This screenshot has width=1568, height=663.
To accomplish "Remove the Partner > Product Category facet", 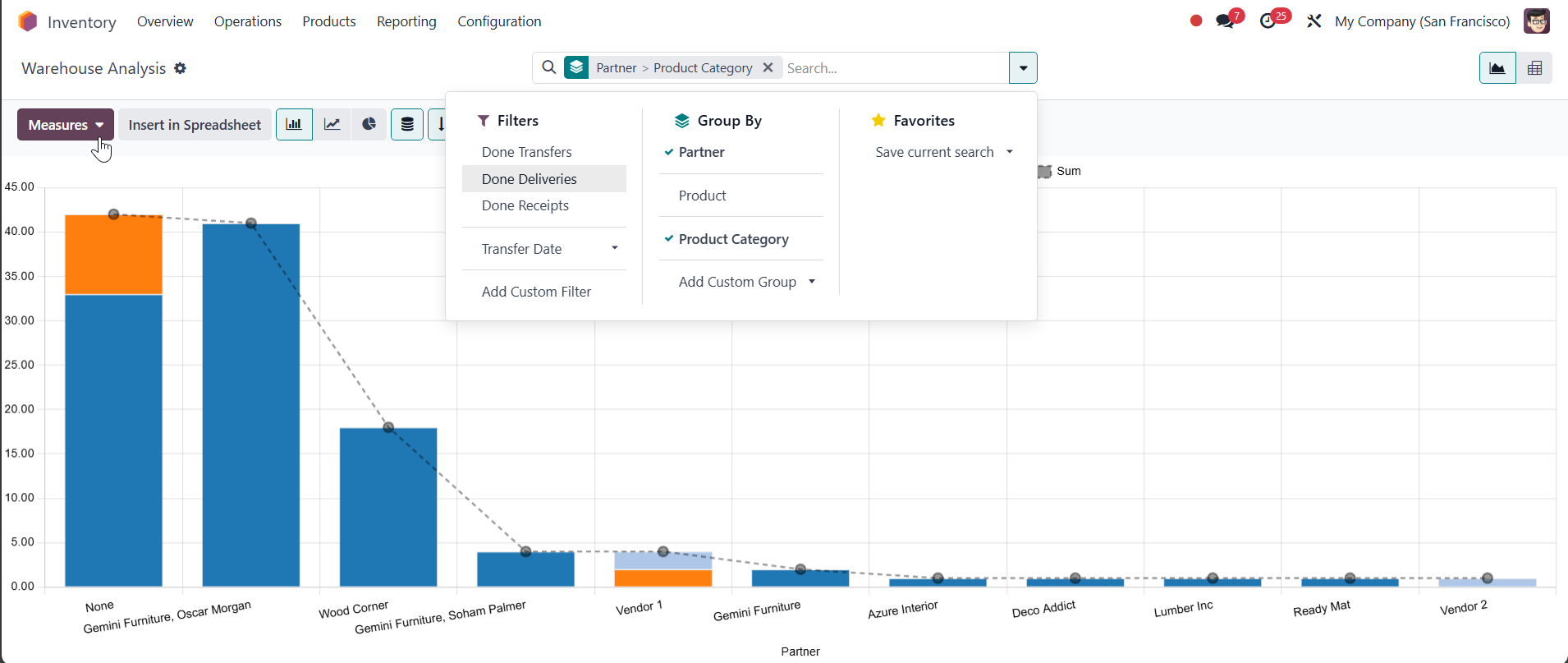I will 768,67.
